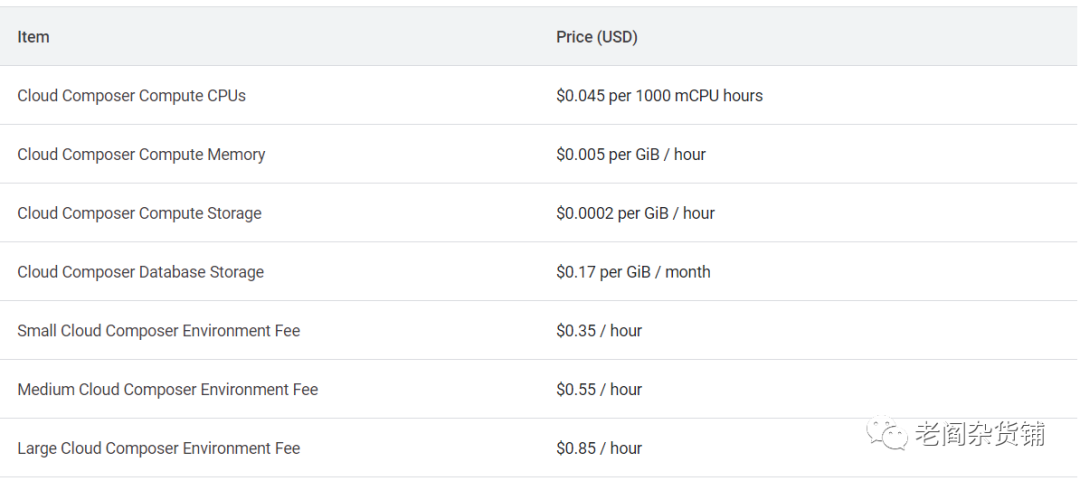Select the Cloud Composer Compute Memory cell

[x=141, y=155]
